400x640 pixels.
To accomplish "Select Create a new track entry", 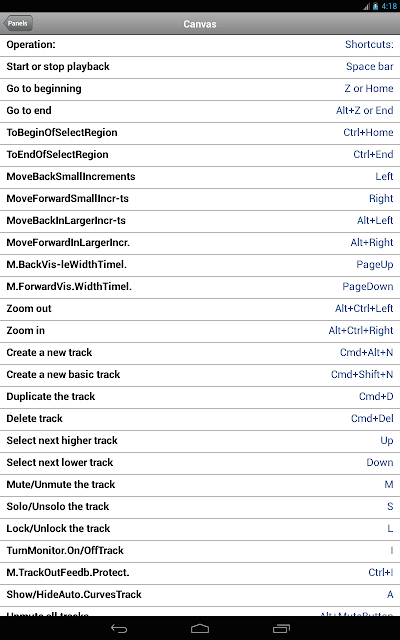I will [x=200, y=353].
